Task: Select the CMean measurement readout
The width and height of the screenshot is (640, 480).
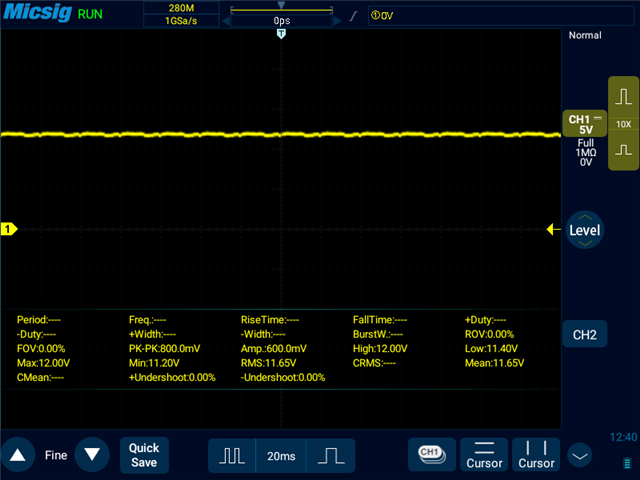Action: [40, 377]
